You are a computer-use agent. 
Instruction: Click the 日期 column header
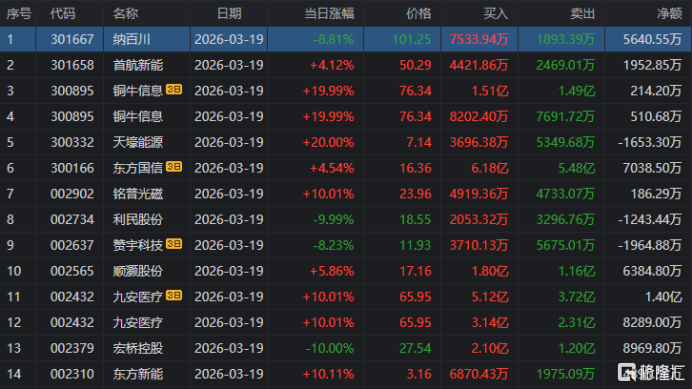click(x=229, y=13)
